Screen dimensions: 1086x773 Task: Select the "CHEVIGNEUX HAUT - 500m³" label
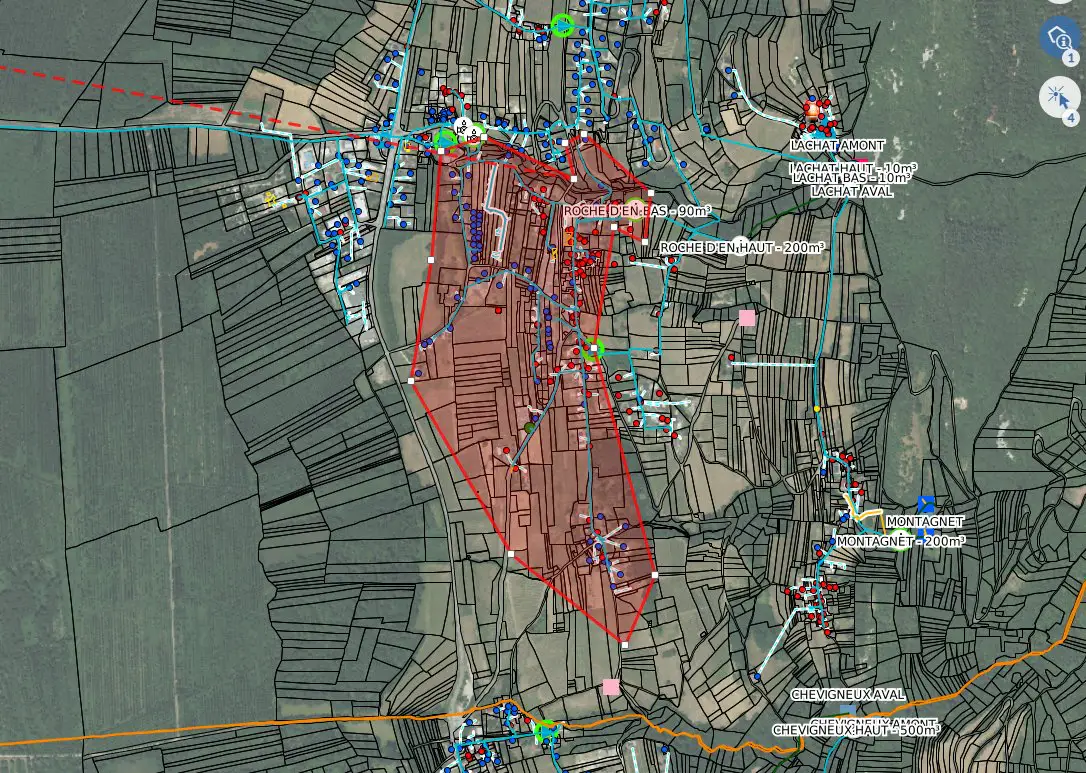[x=856, y=730]
